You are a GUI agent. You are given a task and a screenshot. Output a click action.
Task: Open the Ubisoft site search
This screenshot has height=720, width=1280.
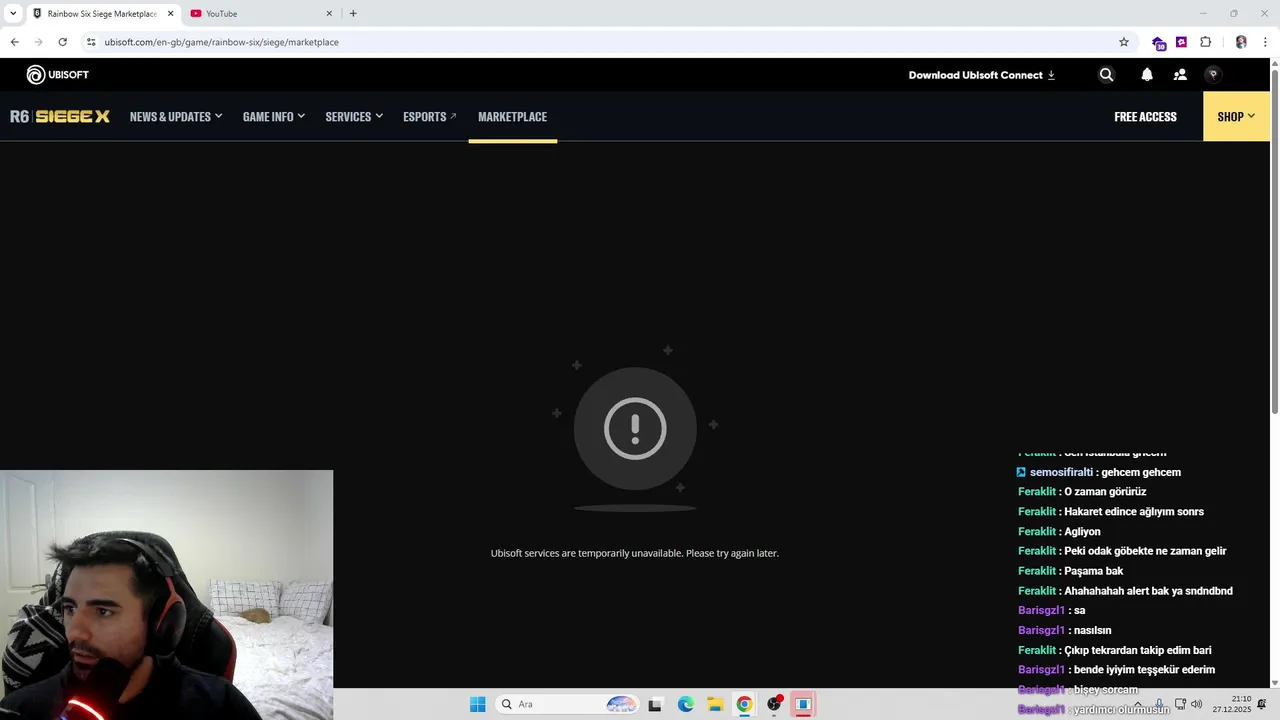(x=1106, y=75)
